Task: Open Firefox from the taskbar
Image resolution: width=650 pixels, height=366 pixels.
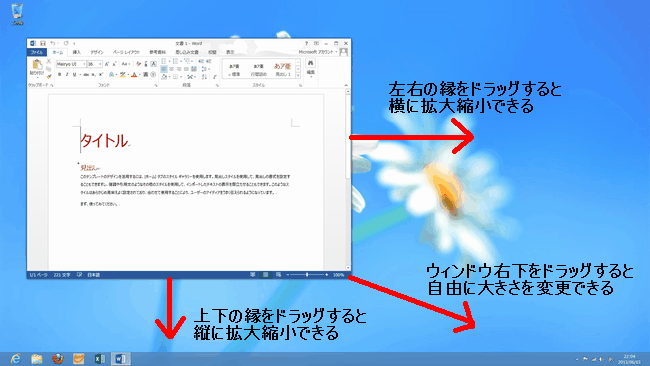Action: pos(58,359)
